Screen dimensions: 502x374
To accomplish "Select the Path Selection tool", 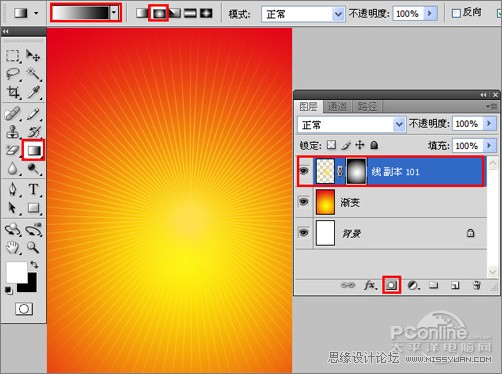I will (13, 208).
